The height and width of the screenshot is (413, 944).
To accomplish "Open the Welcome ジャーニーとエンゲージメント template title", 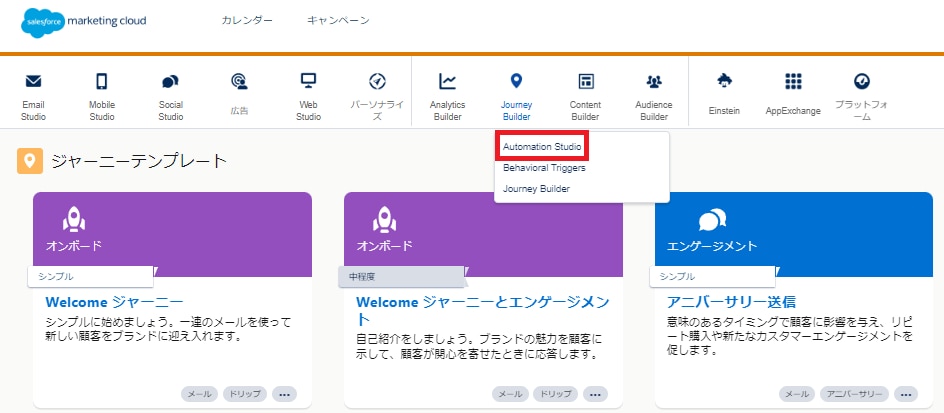I will click(x=483, y=310).
